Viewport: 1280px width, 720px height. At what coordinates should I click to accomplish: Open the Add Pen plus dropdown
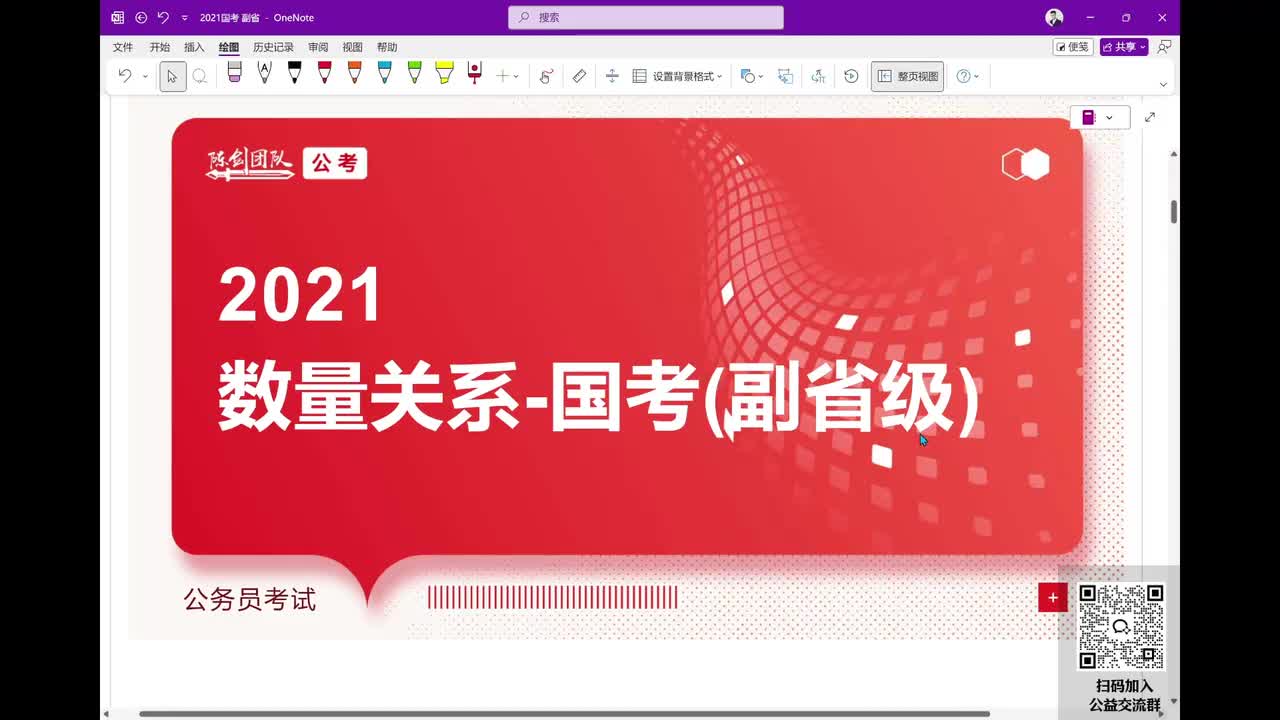tap(507, 76)
